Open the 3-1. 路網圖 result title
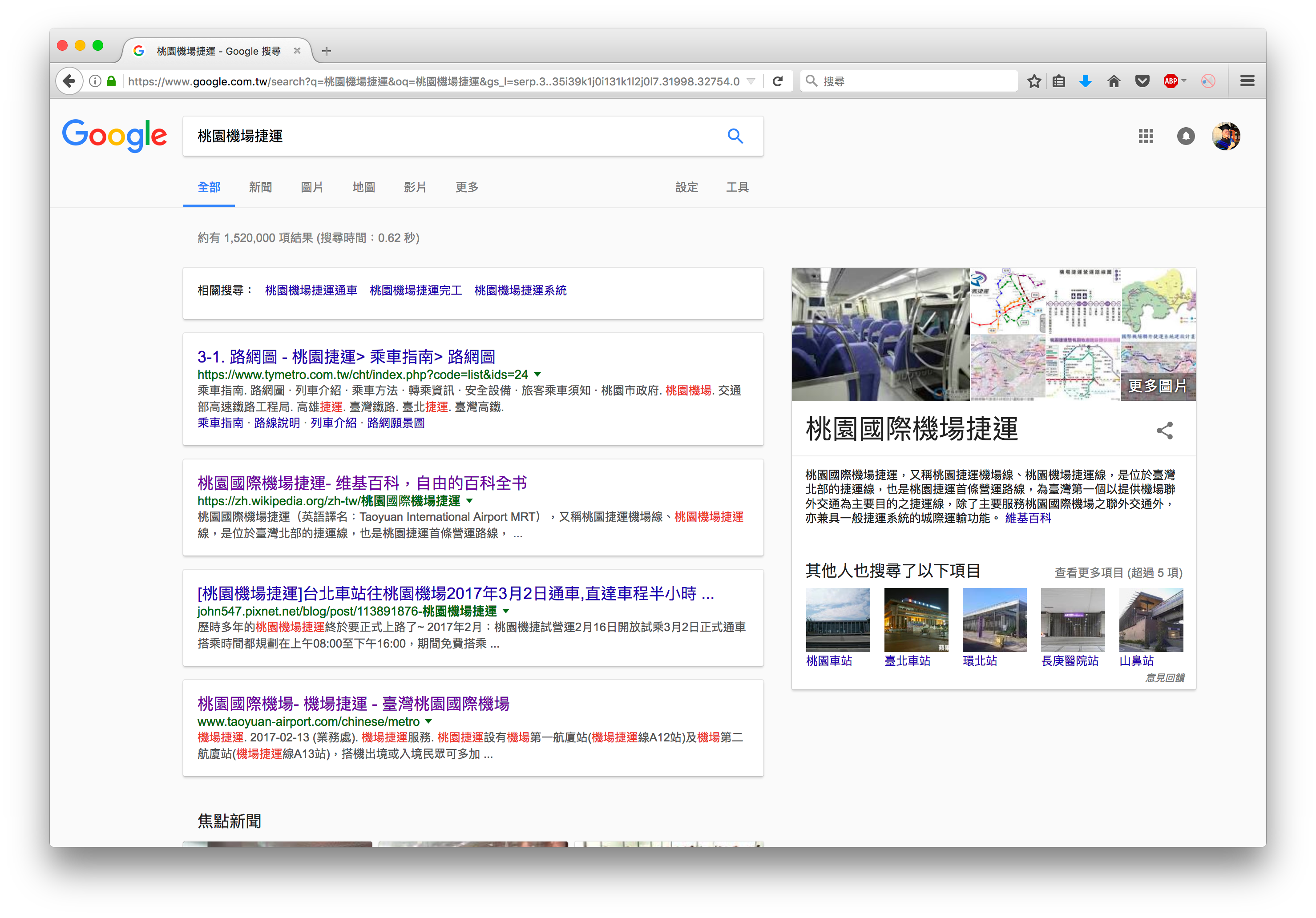The image size is (1316, 918). (x=346, y=357)
